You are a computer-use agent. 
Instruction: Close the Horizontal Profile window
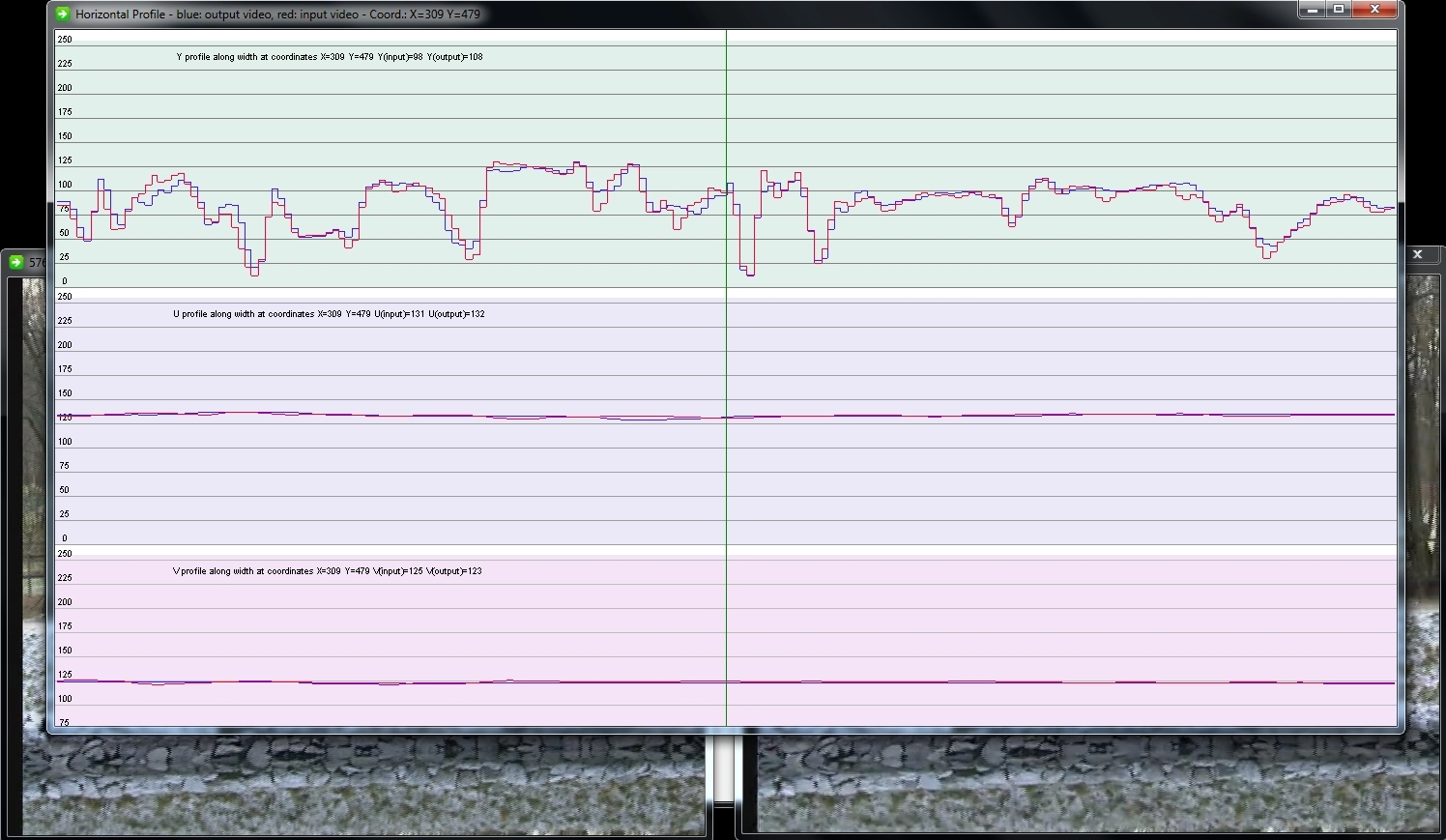(1374, 10)
